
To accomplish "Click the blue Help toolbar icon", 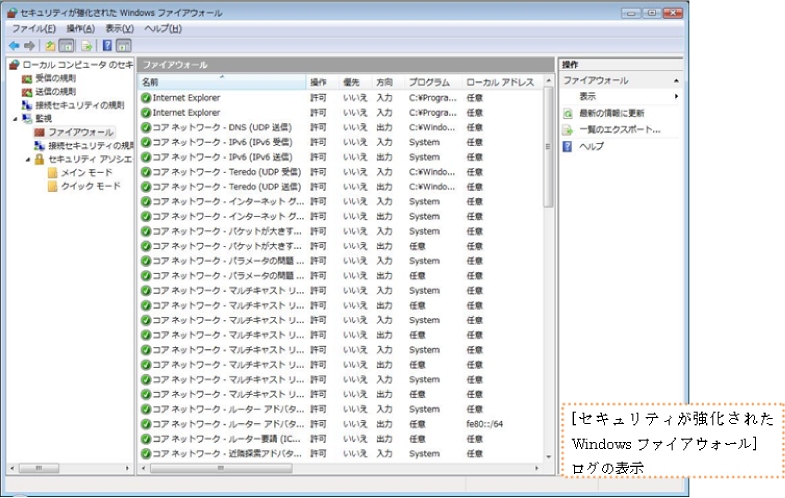I will (108, 46).
